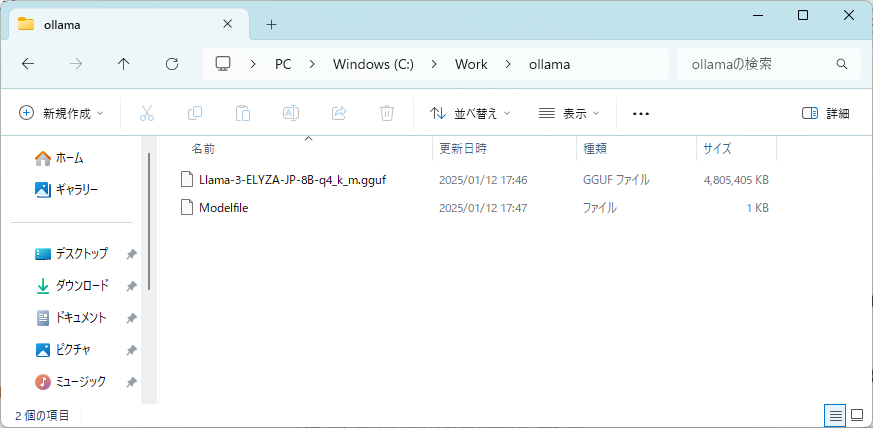Click PC in the address breadcrumb
The height and width of the screenshot is (428, 873).
[x=283, y=65]
